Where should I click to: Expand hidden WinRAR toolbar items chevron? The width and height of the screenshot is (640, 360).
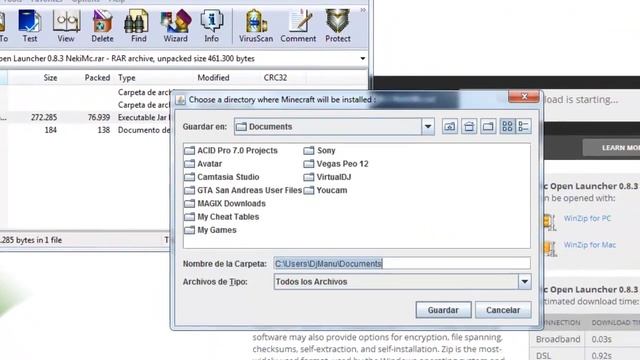tap(363, 10)
